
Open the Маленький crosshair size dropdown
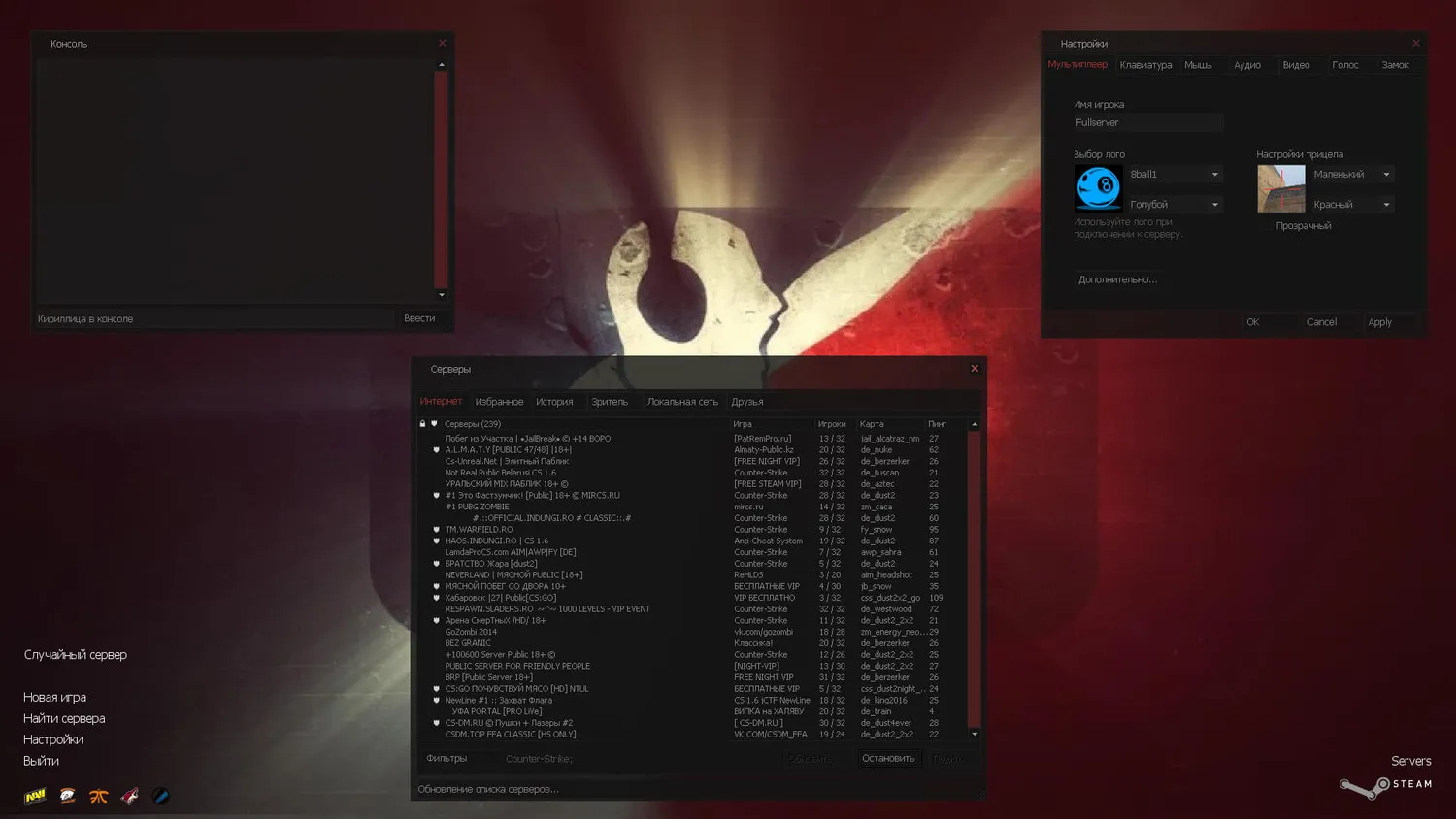1352,175
